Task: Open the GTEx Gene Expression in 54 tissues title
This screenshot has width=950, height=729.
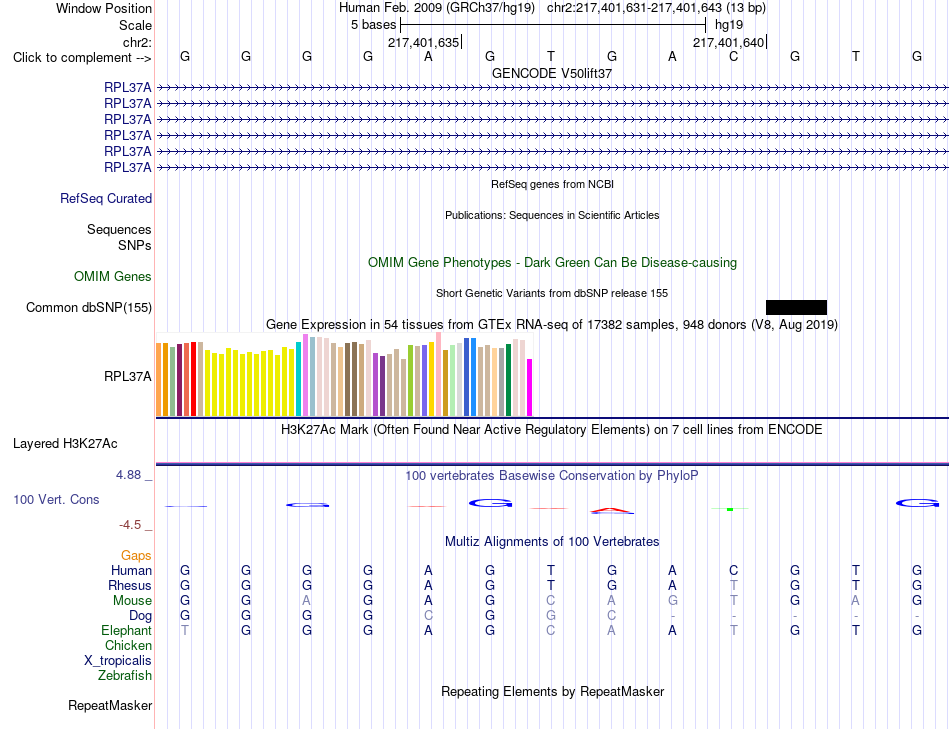Action: 552,325
